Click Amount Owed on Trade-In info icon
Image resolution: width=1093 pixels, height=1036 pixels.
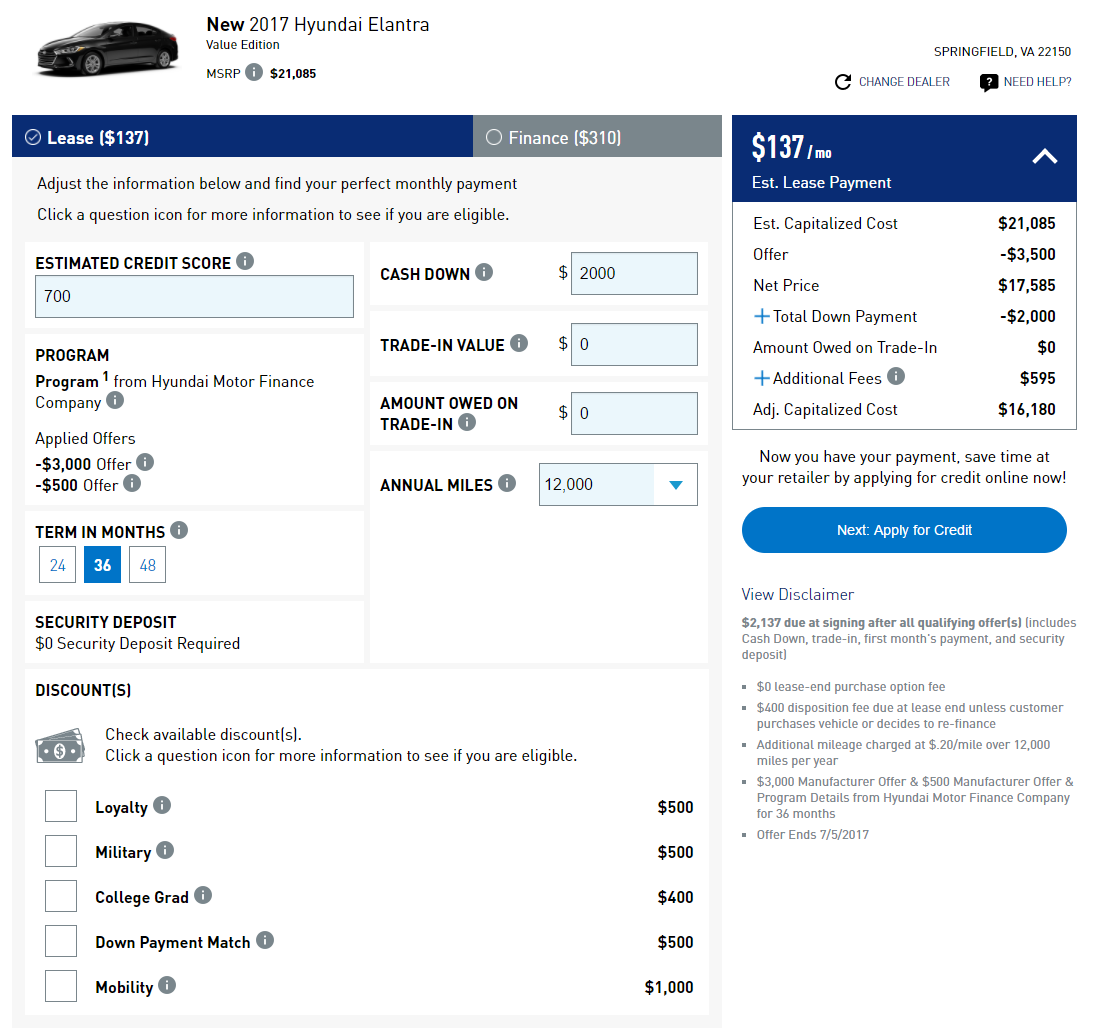pyautogui.click(x=467, y=422)
